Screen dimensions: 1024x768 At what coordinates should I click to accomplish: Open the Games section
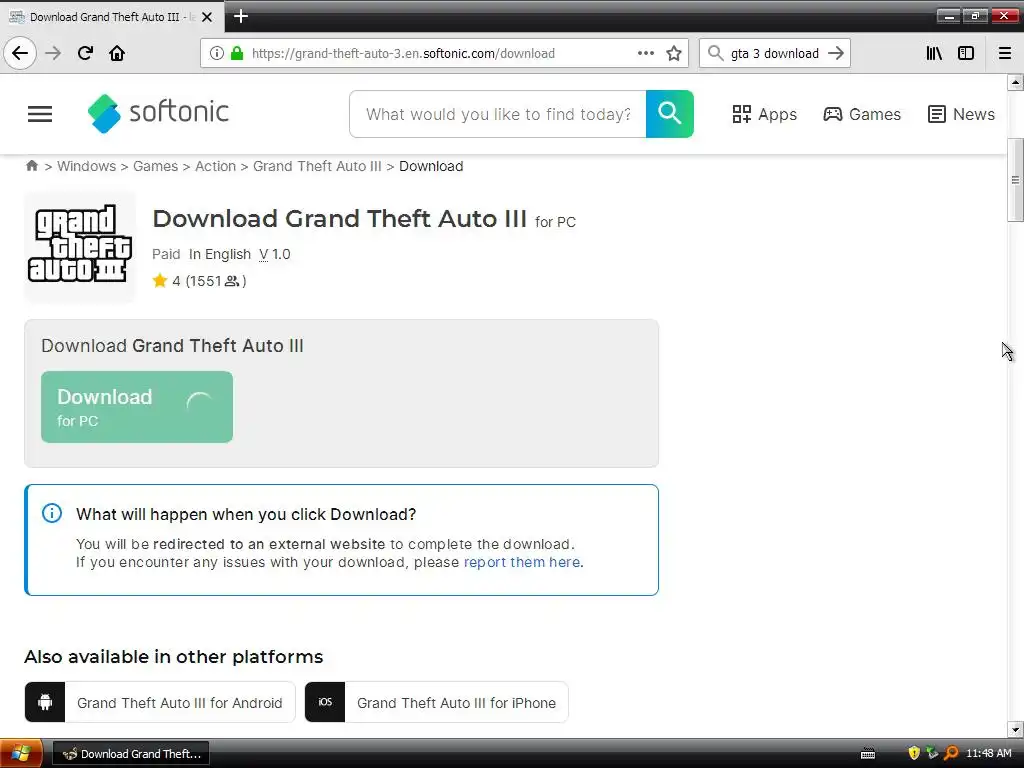tap(861, 114)
